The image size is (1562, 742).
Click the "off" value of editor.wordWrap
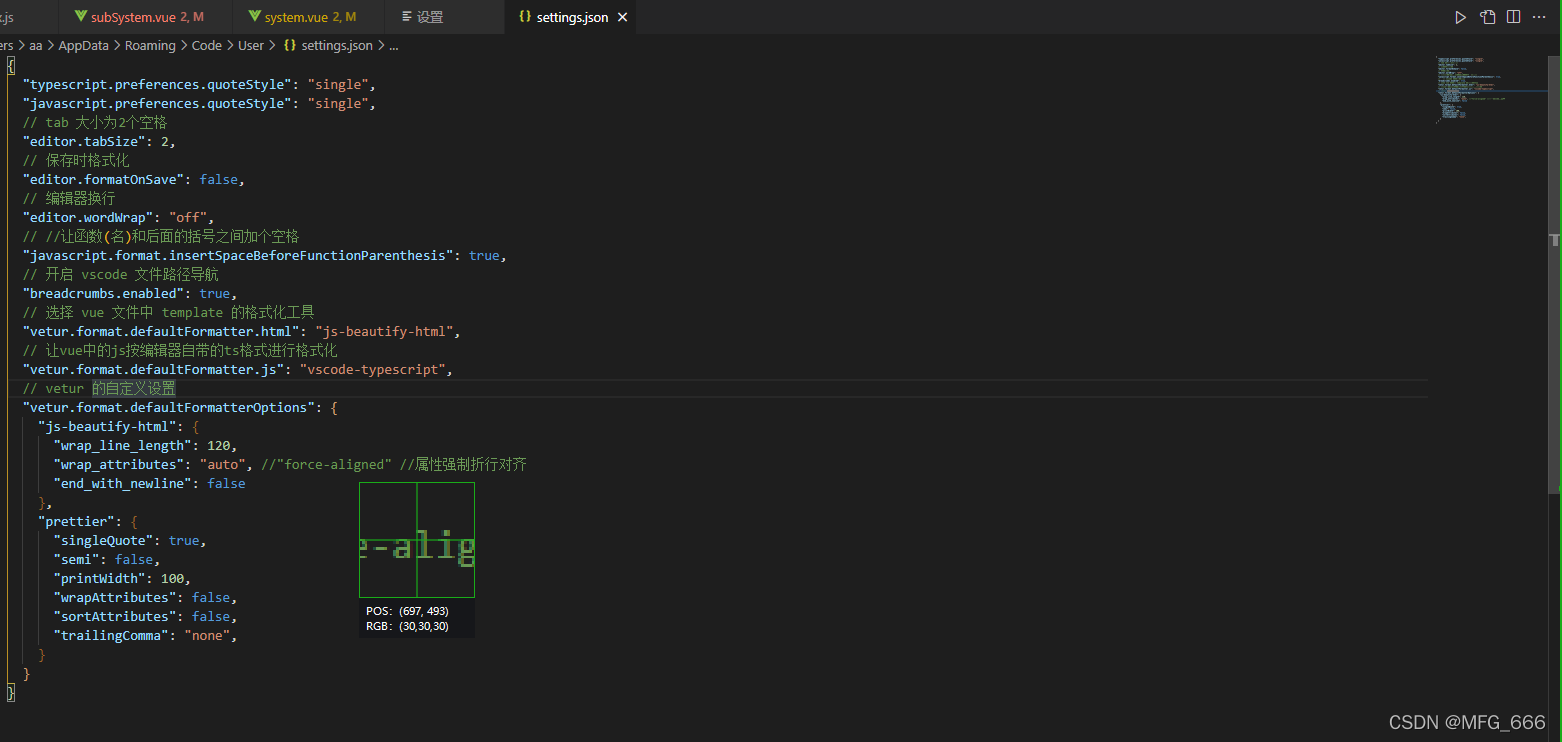click(188, 217)
